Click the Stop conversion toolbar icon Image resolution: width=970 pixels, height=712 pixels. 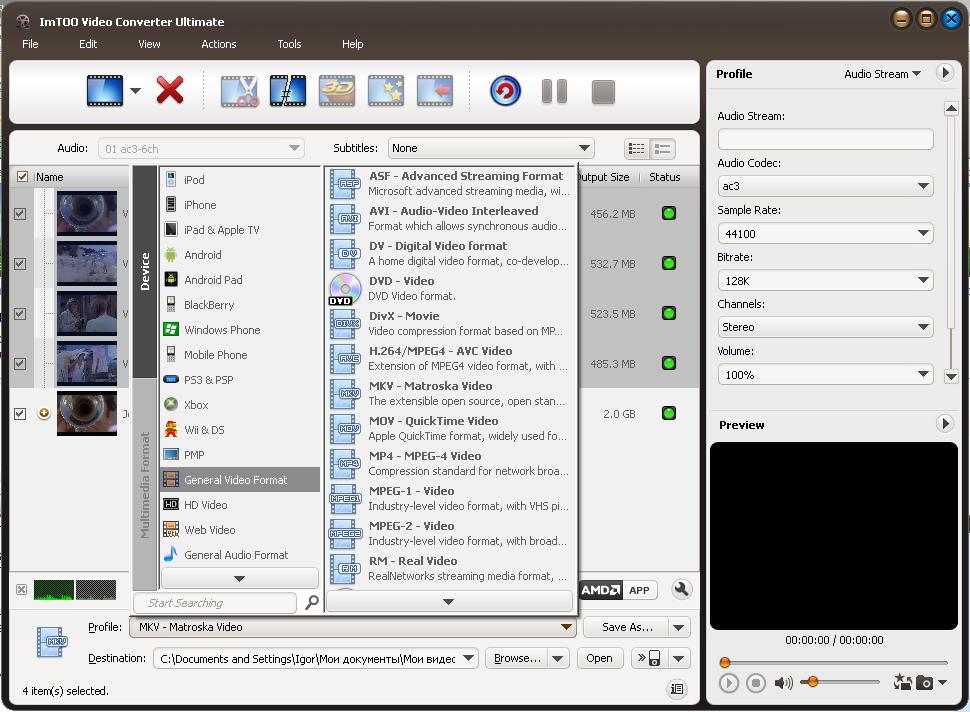coord(603,92)
